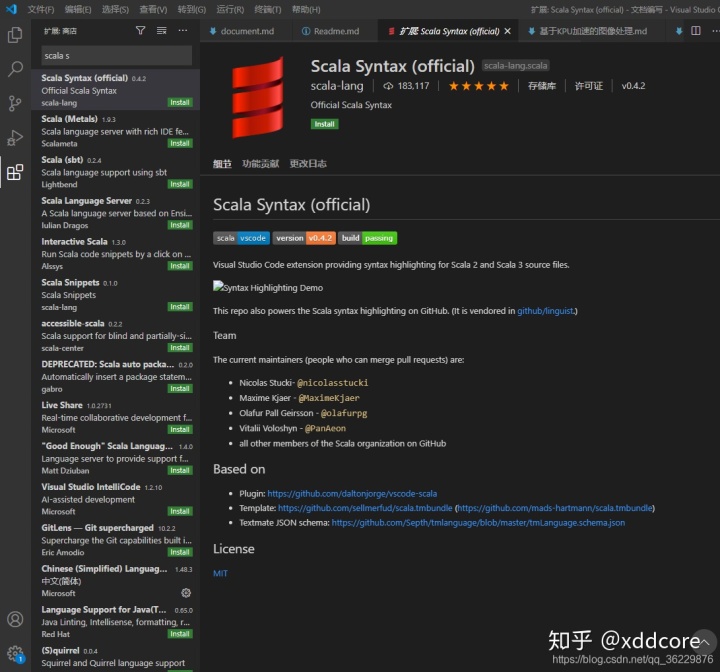Open the 转到(G) menu

click(x=191, y=9)
